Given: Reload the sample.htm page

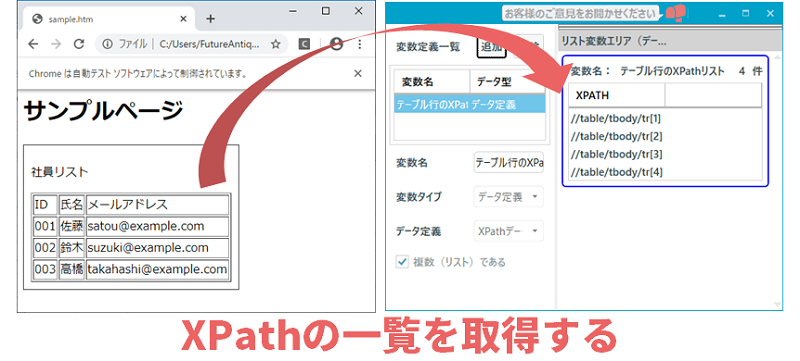Looking at the screenshot, I should coord(79,44).
